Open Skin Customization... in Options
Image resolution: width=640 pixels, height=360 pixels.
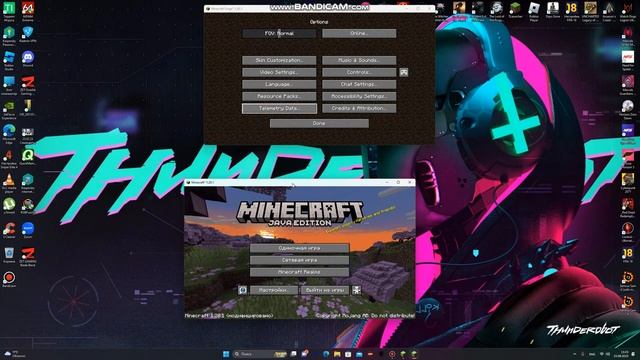pos(279,60)
